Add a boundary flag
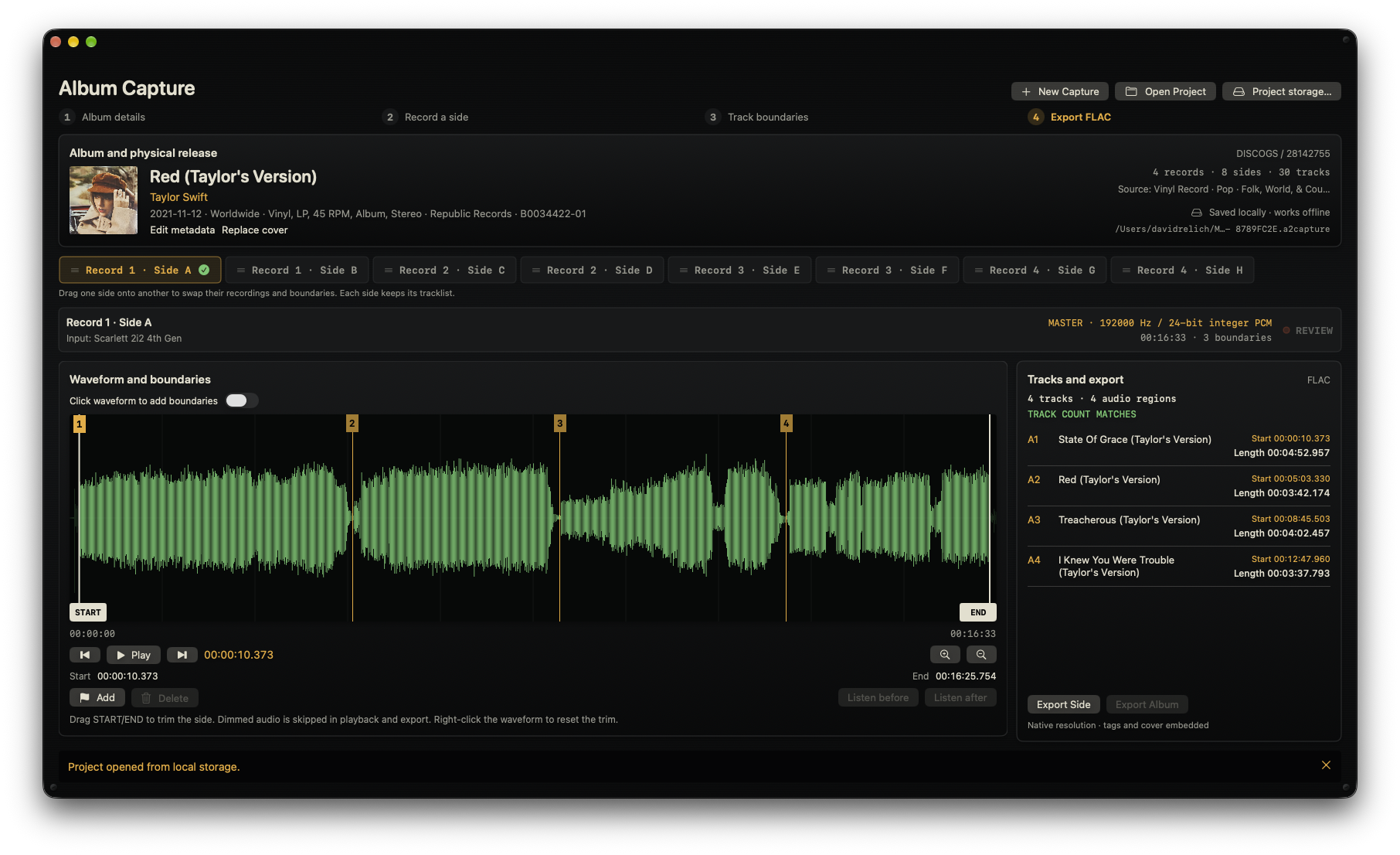The height and width of the screenshot is (855, 1400). point(97,697)
